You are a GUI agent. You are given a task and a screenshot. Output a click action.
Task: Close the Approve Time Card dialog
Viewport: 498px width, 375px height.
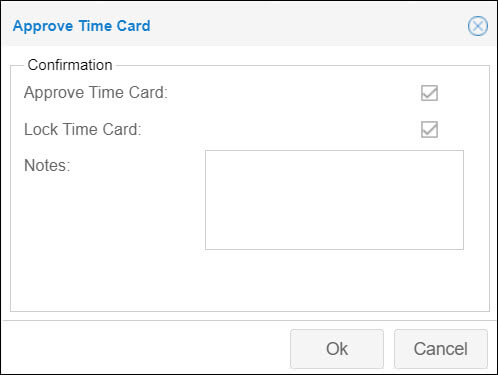pos(478,26)
